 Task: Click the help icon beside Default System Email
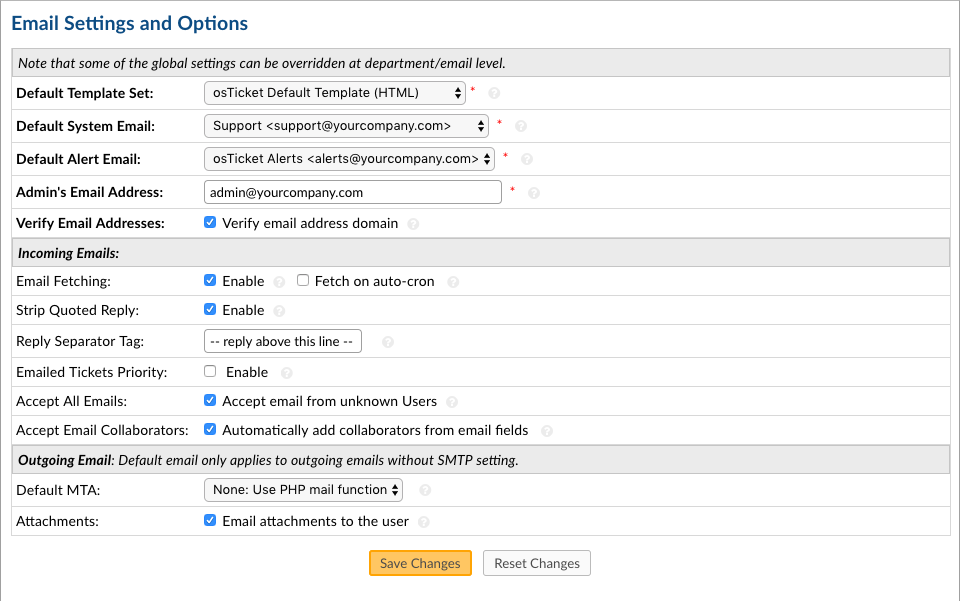pyautogui.click(x=518, y=126)
